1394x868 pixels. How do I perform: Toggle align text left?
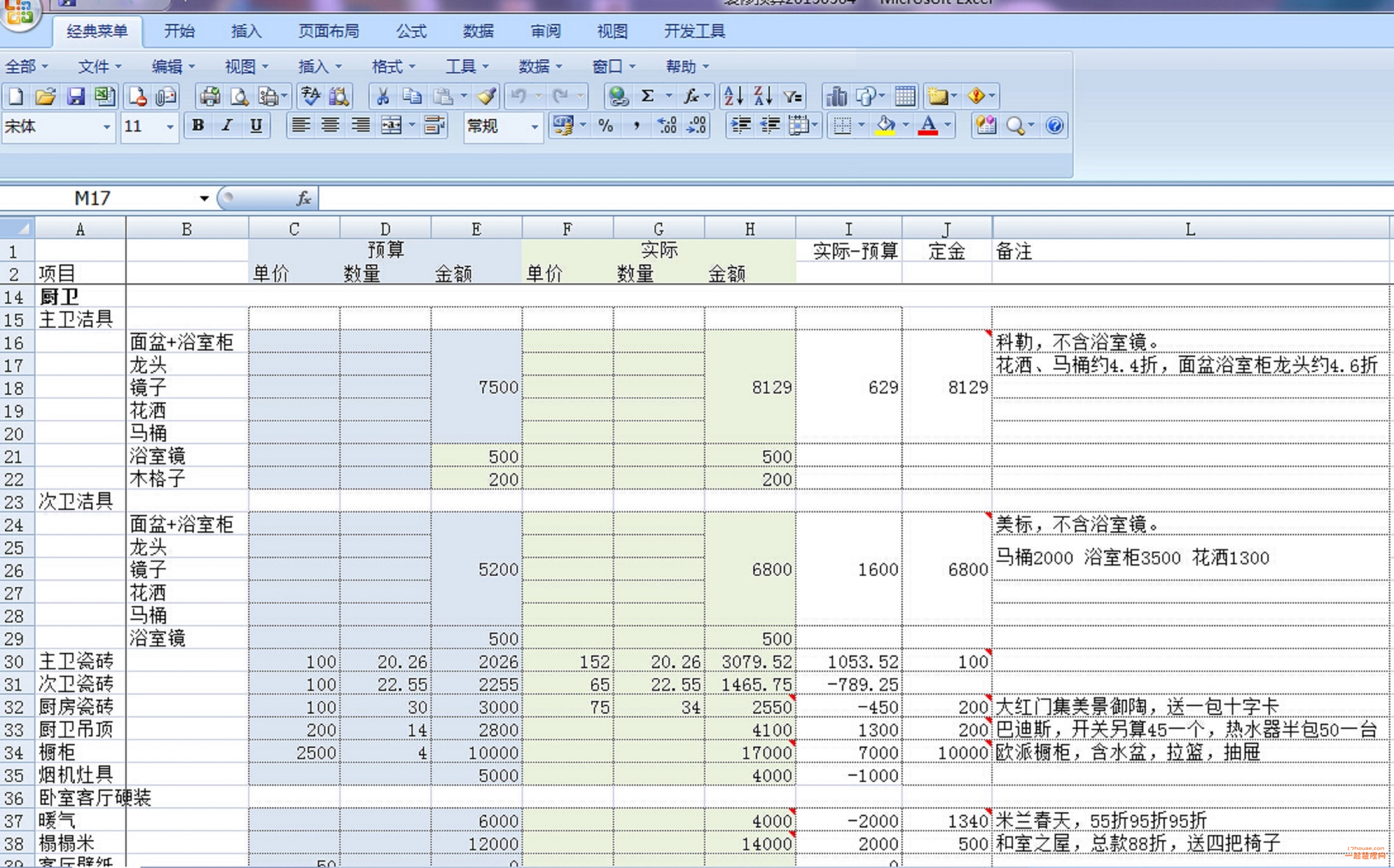pos(301,126)
